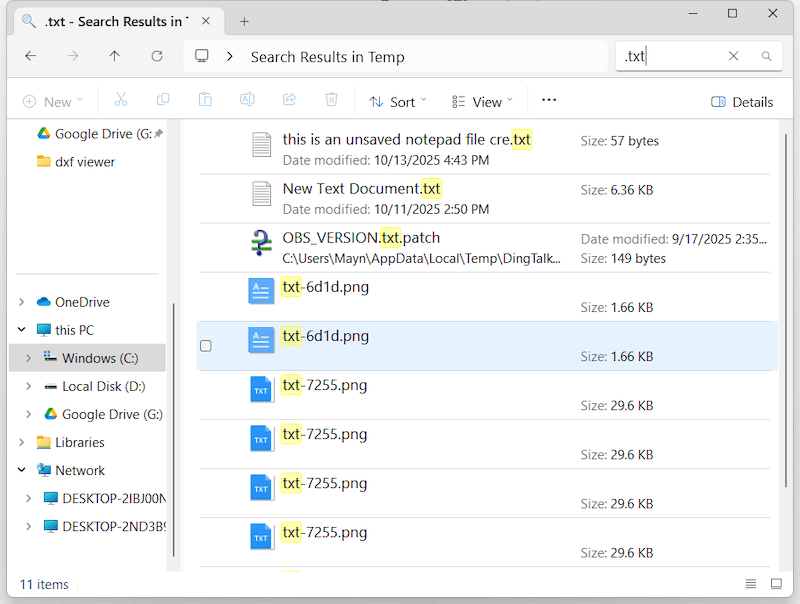Image resolution: width=800 pixels, height=604 pixels.
Task: Open the View dropdown
Action: click(x=482, y=101)
